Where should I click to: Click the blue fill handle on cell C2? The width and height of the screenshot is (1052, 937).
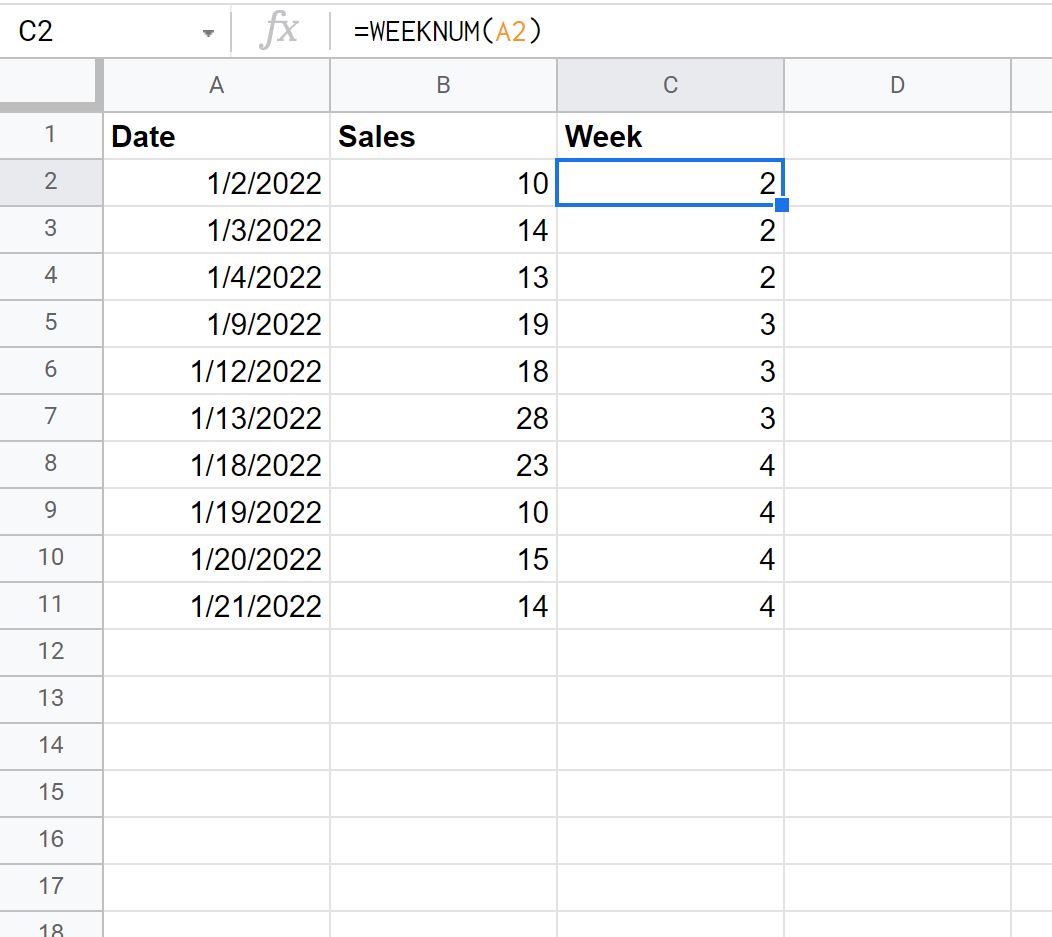point(782,205)
